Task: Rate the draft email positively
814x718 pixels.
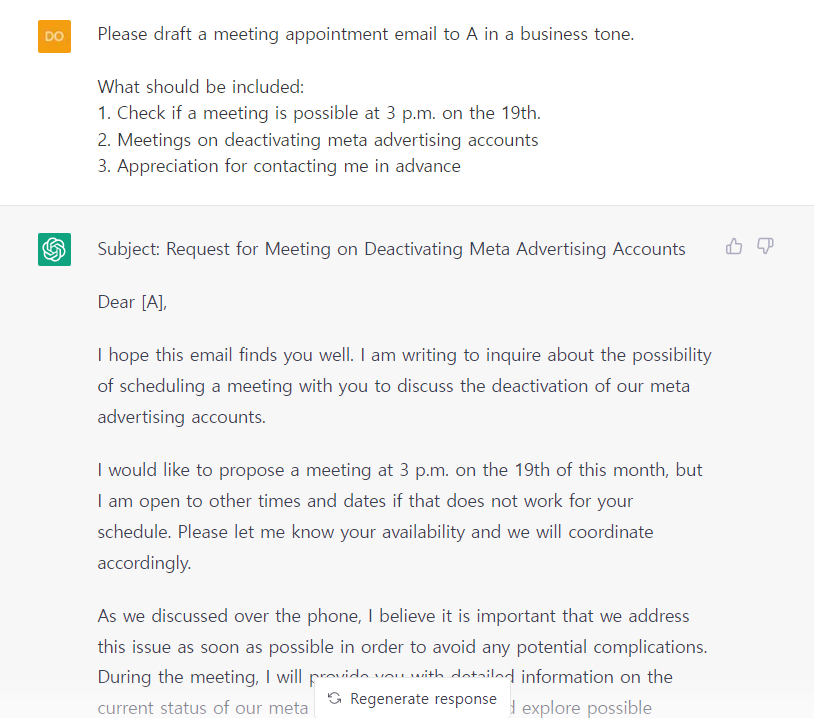Action: pos(734,246)
